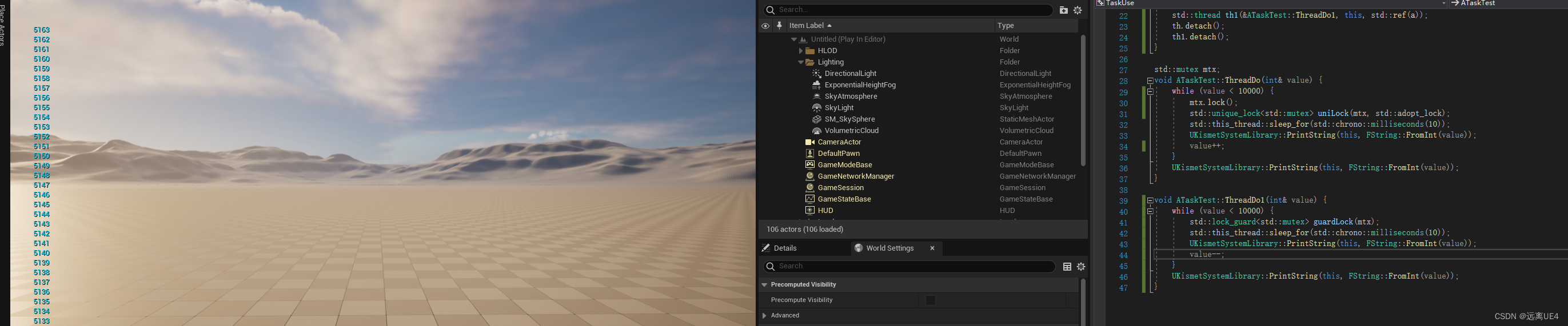Viewport: 1568px width, 326px height.
Task: Open Outliner settings gear
Action: (x=1078, y=10)
